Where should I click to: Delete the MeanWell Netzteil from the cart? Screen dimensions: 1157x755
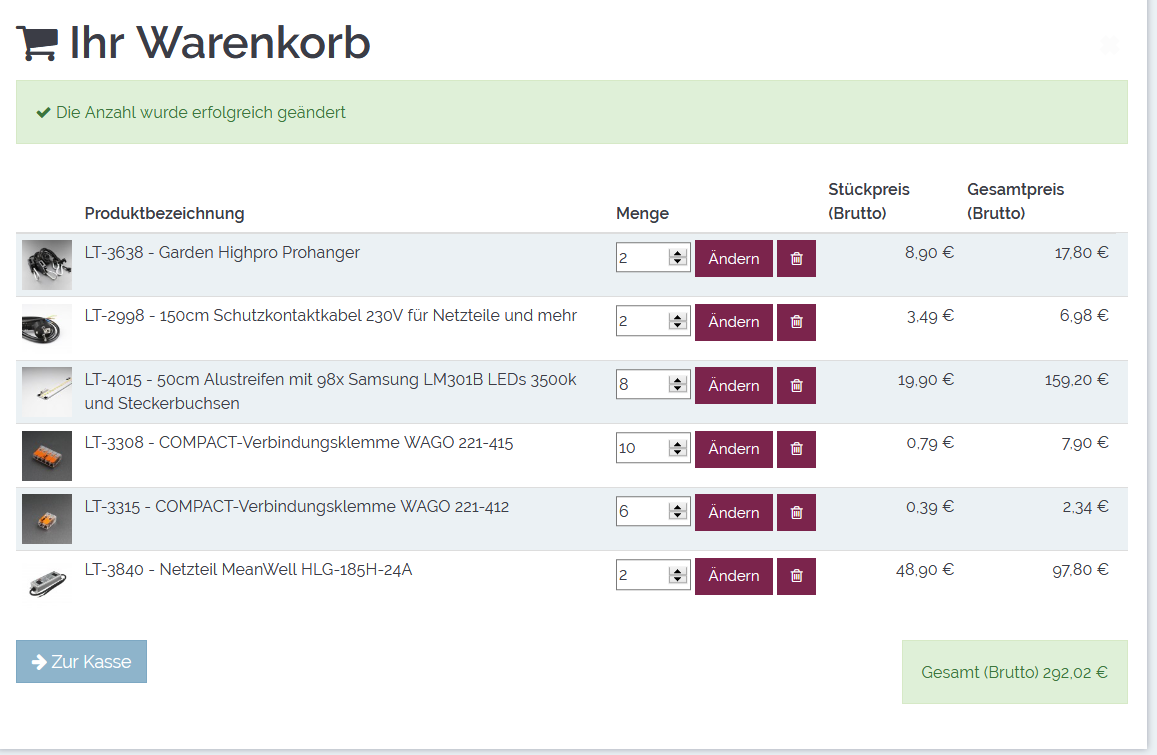point(796,576)
